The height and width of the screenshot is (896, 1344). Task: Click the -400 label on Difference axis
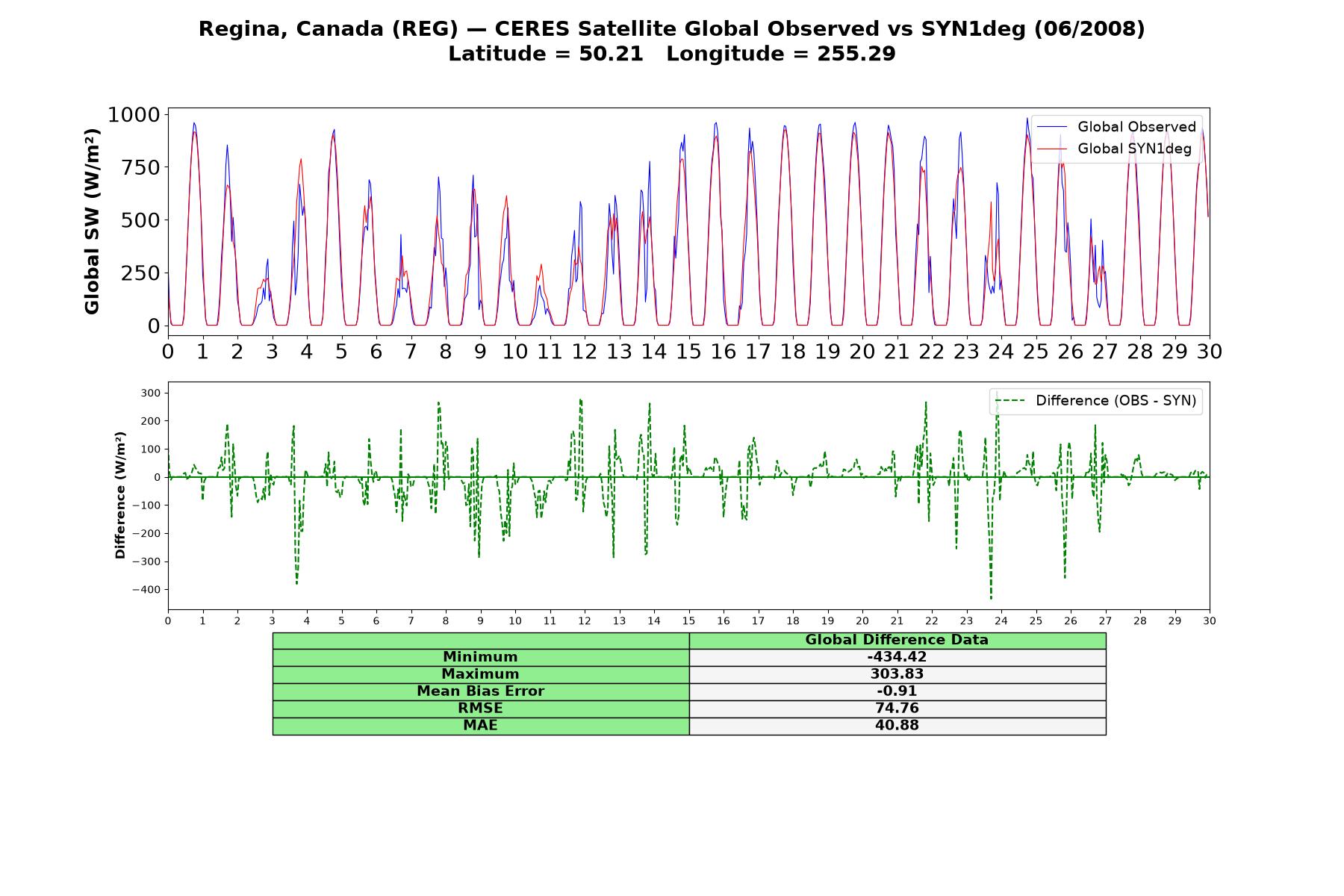point(146,590)
